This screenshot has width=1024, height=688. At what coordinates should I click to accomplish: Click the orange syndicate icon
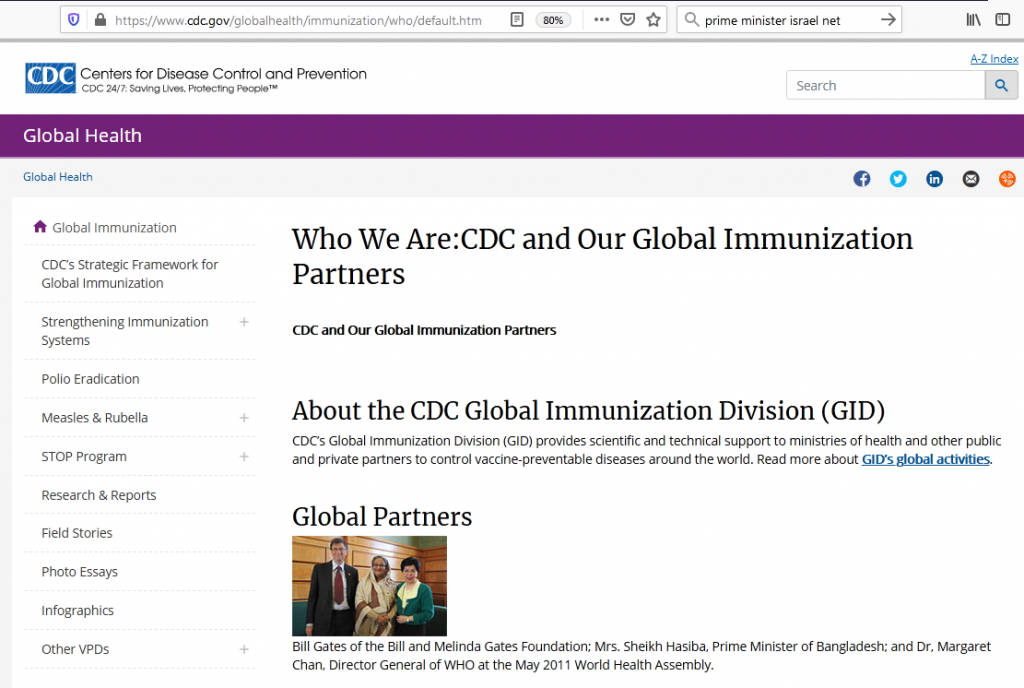1008,178
